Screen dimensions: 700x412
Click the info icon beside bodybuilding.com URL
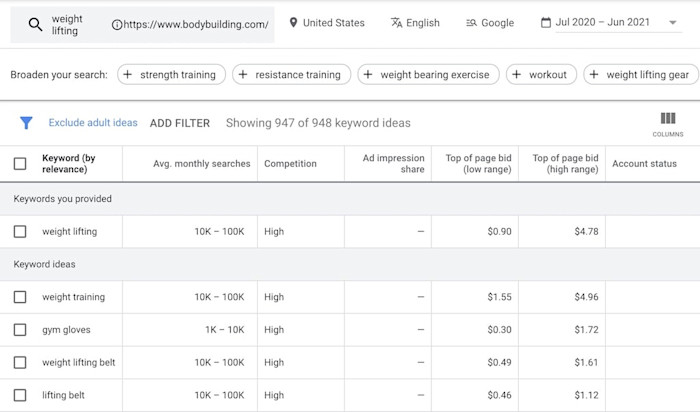tap(119, 24)
